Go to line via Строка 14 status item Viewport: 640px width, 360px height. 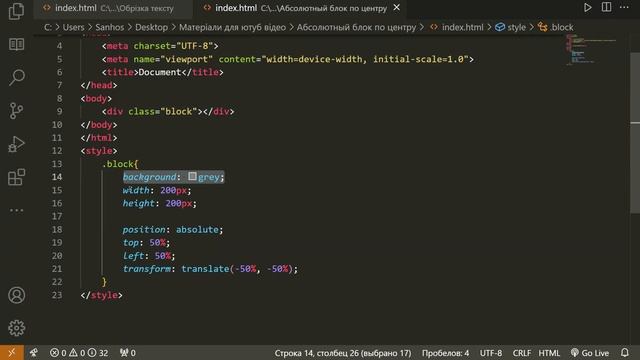tap(343, 353)
